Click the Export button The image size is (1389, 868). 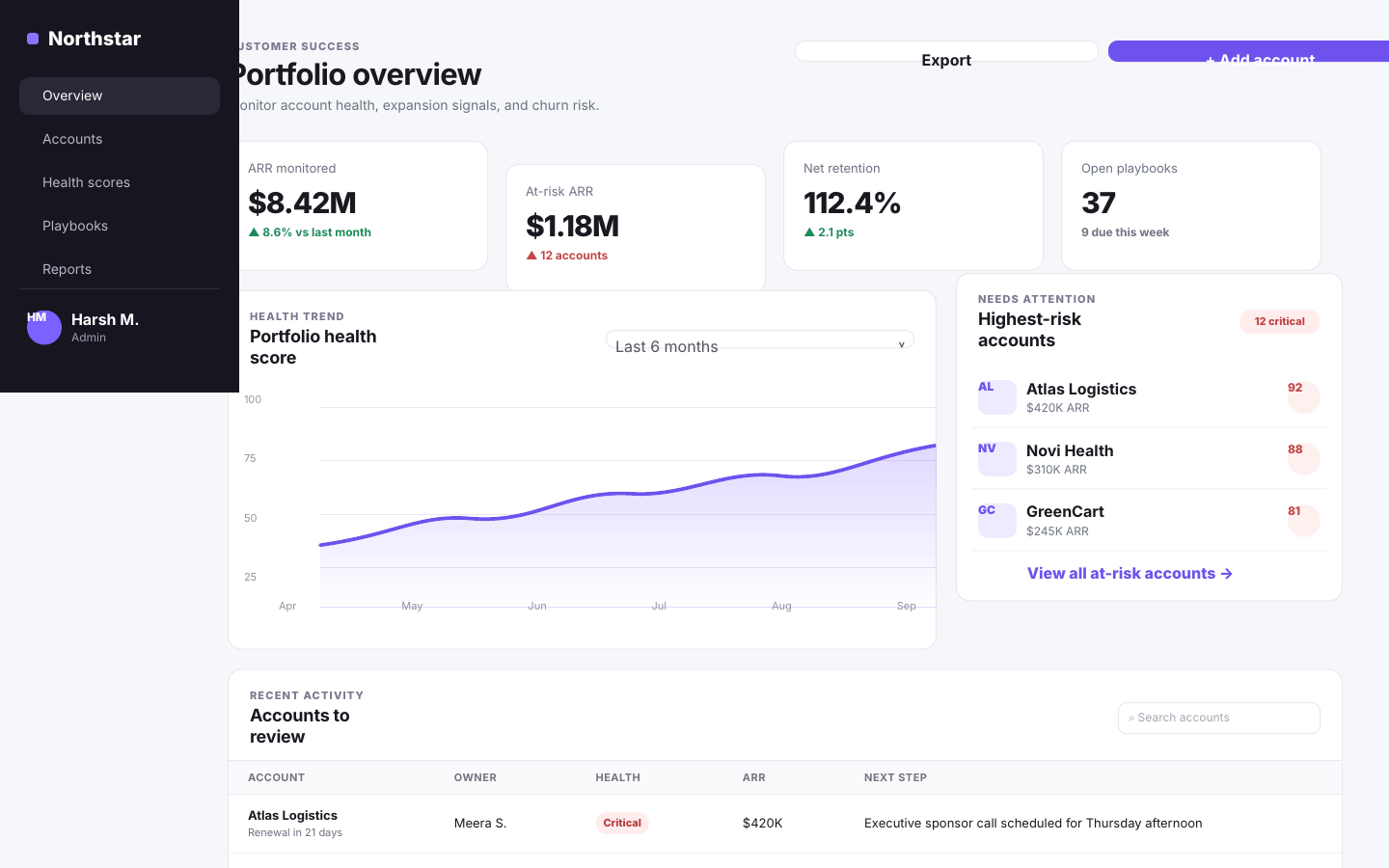click(x=946, y=51)
